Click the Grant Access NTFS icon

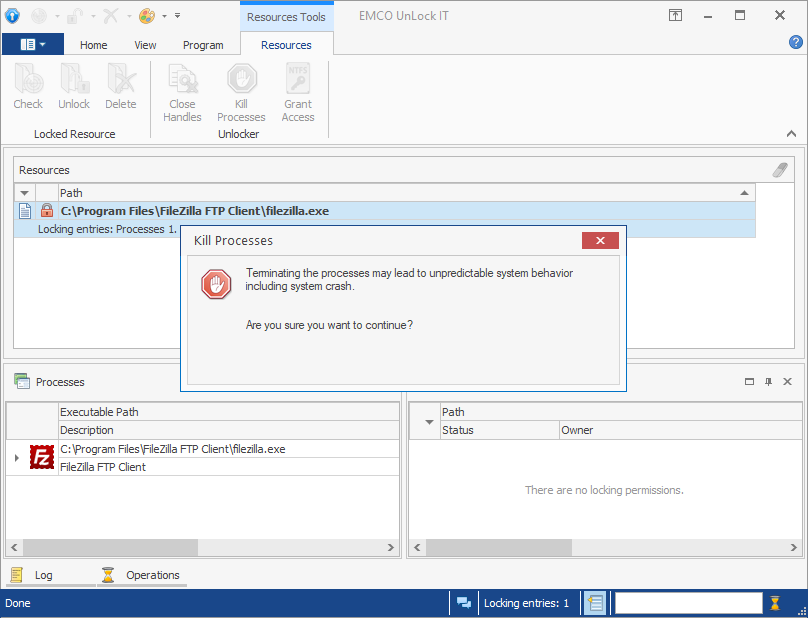298,79
